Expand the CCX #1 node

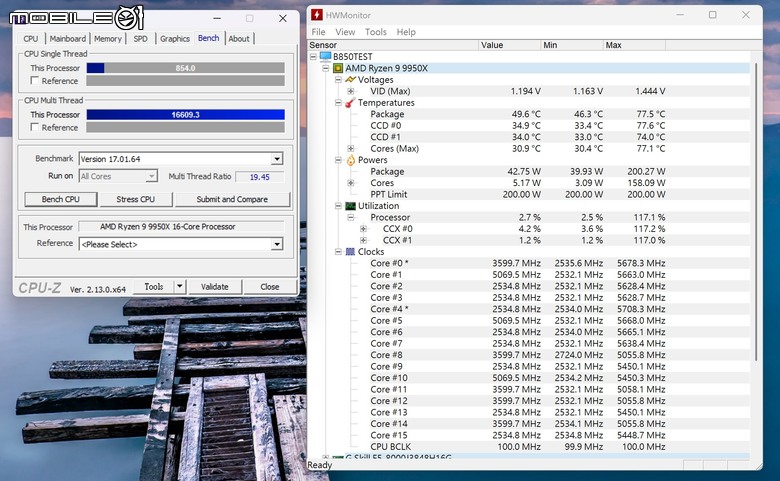pyautogui.click(x=363, y=240)
